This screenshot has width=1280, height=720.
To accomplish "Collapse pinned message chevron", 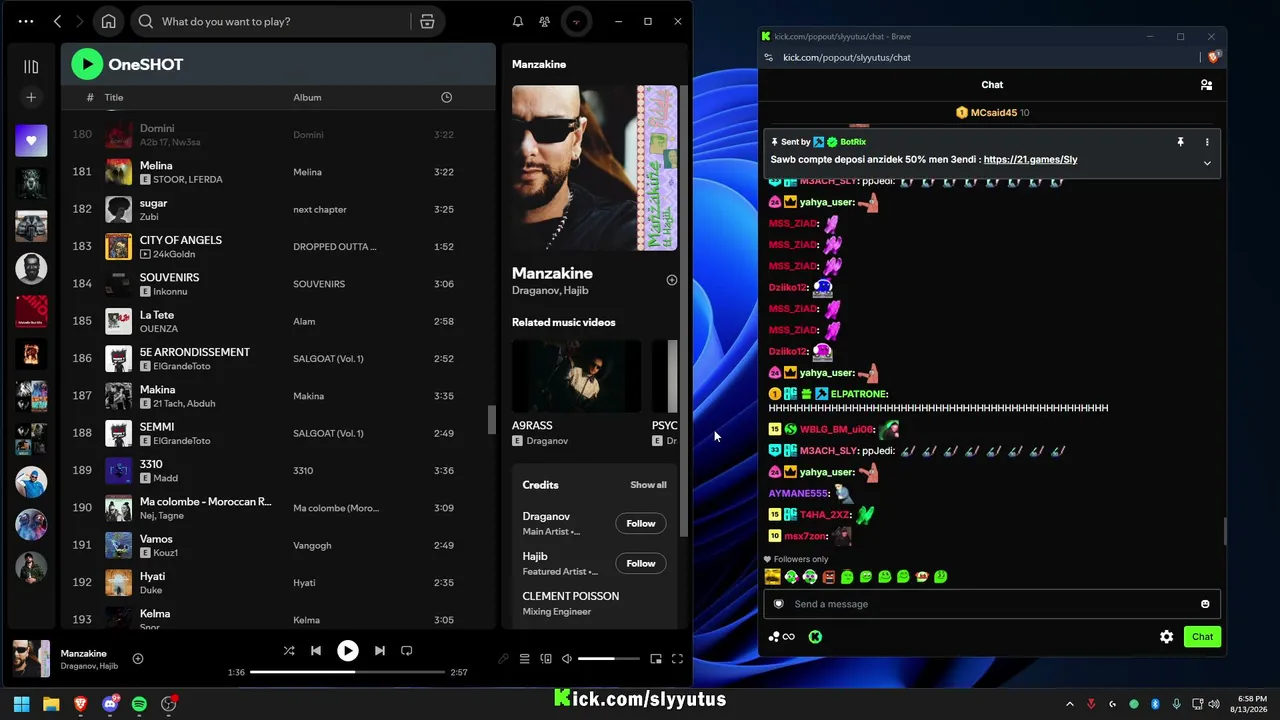I will [x=1207, y=163].
